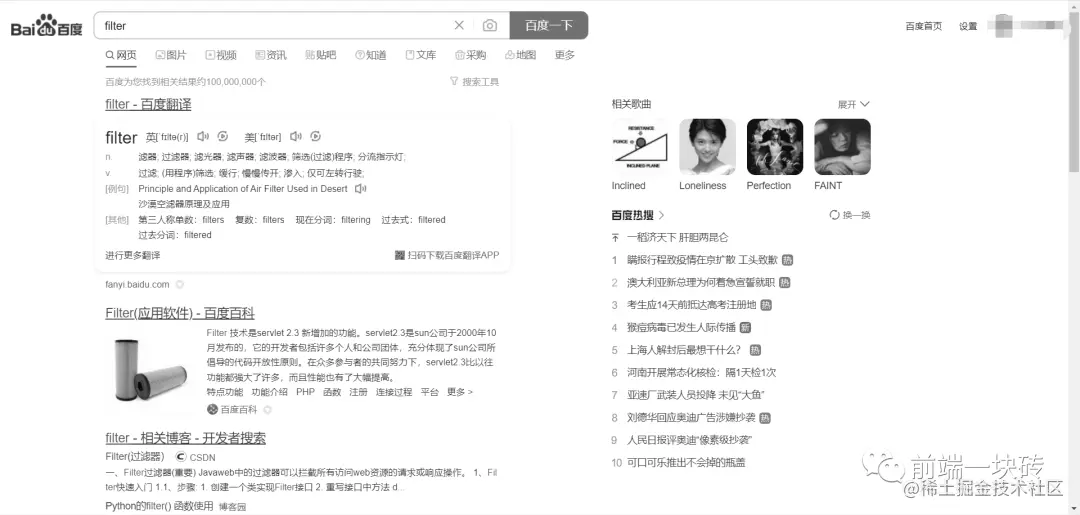Screen dimensions: 1080x515
Task: Click the British pronunciation repeat icon
Action: tap(222, 136)
